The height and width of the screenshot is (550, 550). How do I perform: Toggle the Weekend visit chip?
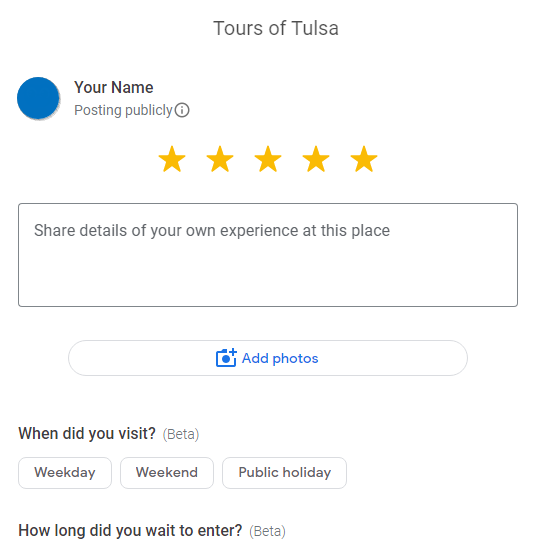click(167, 472)
